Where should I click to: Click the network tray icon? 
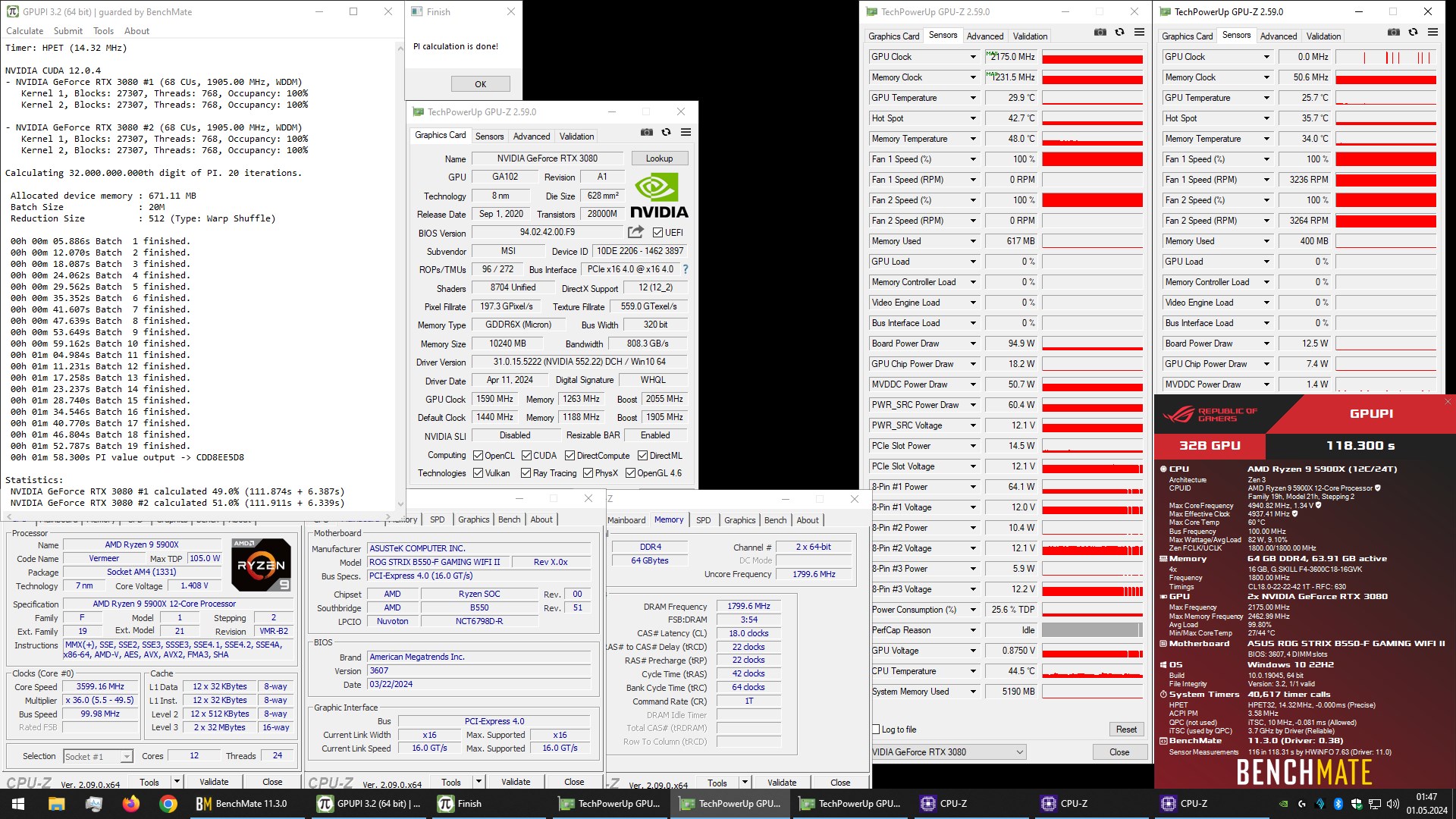click(1374, 804)
